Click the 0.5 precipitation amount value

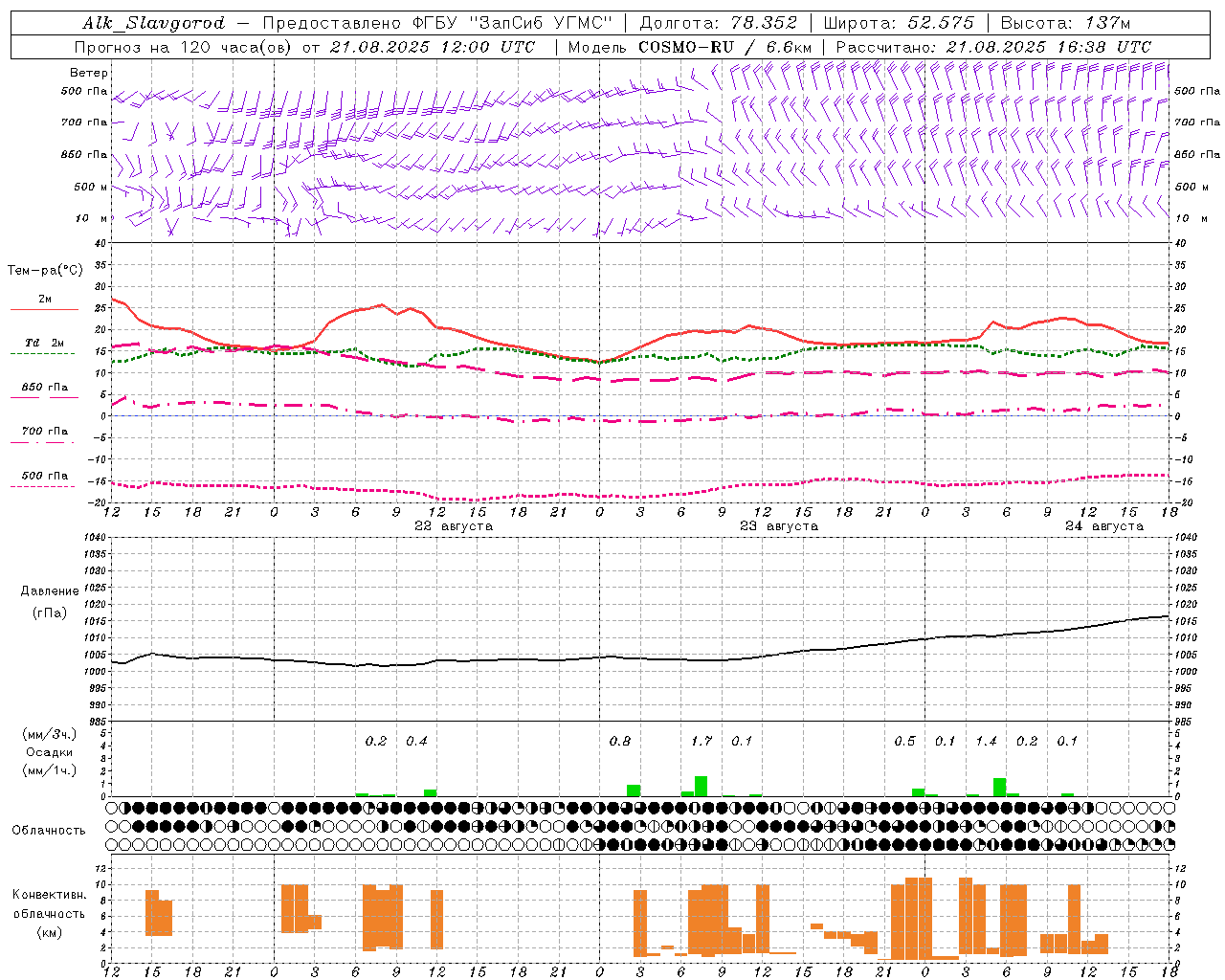[904, 741]
